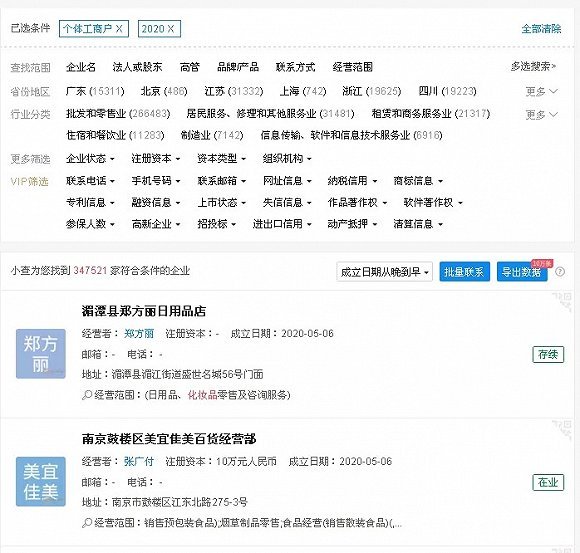Click the help question mark icon
The image size is (580, 553).
[560, 272]
